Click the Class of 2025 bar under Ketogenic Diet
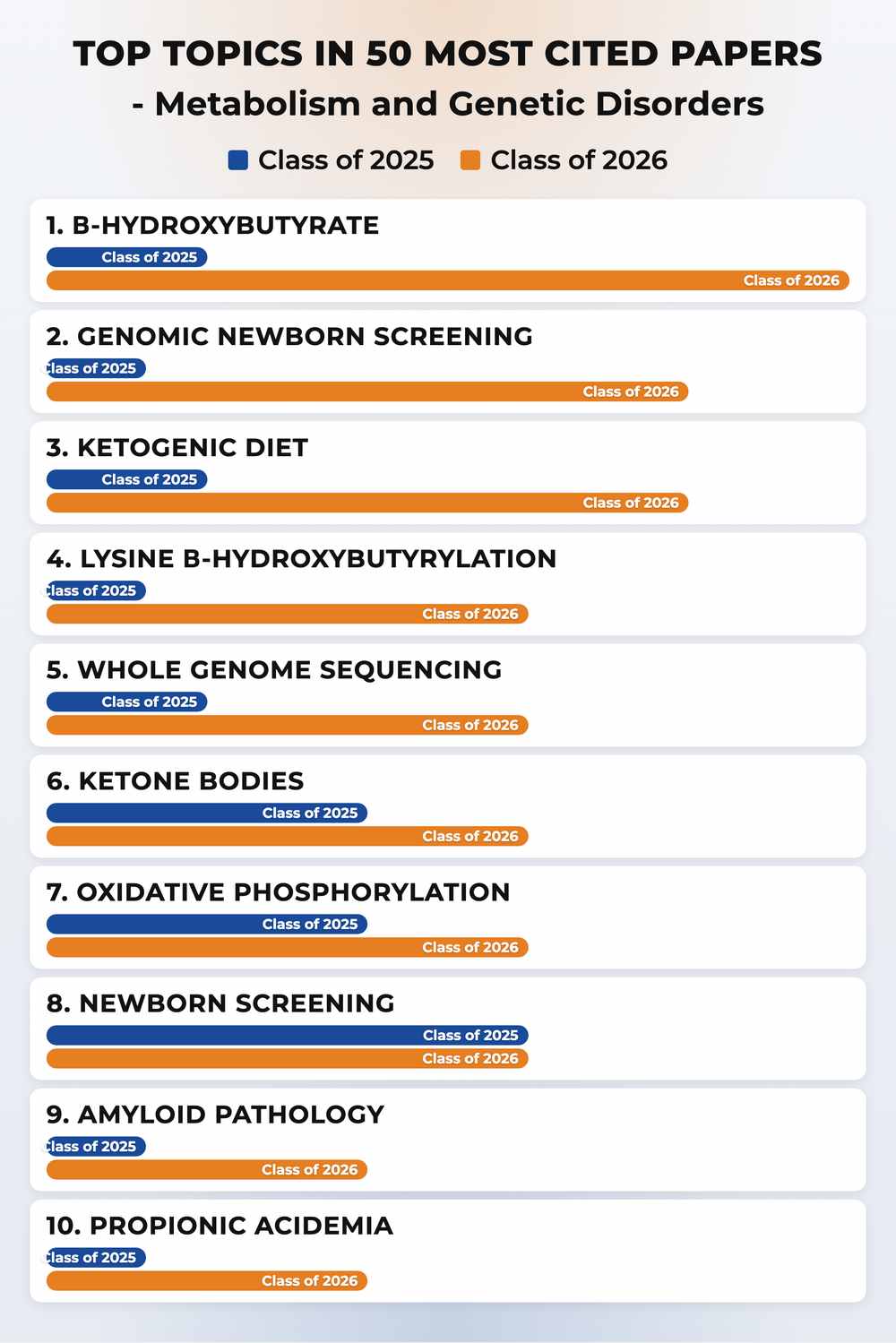Image resolution: width=896 pixels, height=1343 pixels. pos(127,479)
